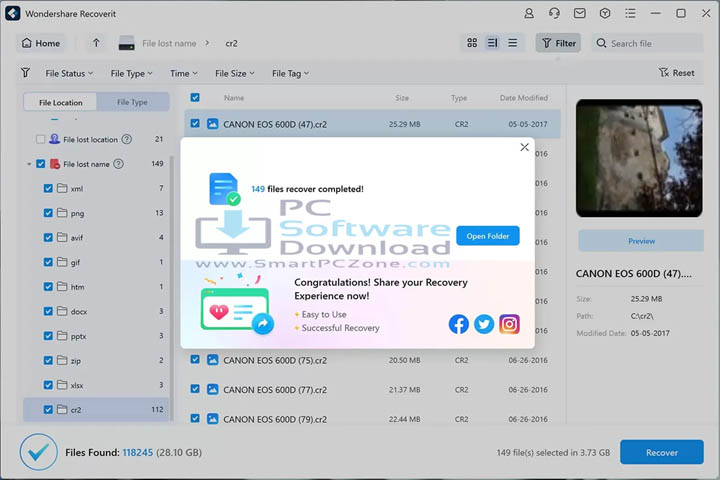Select the avif folder in tree
This screenshot has height=480, width=720.
click(x=96, y=237)
